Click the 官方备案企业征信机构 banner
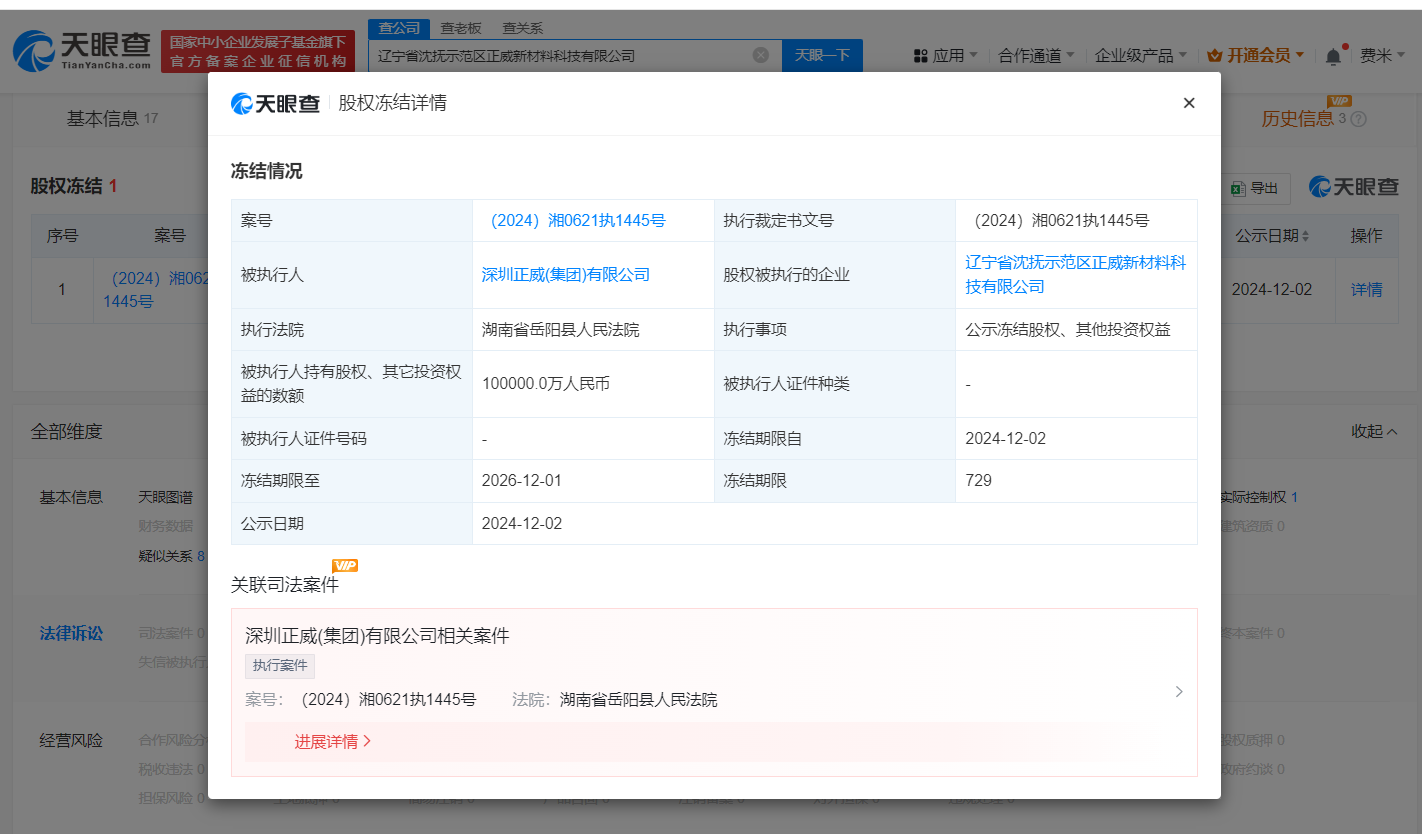 258,51
